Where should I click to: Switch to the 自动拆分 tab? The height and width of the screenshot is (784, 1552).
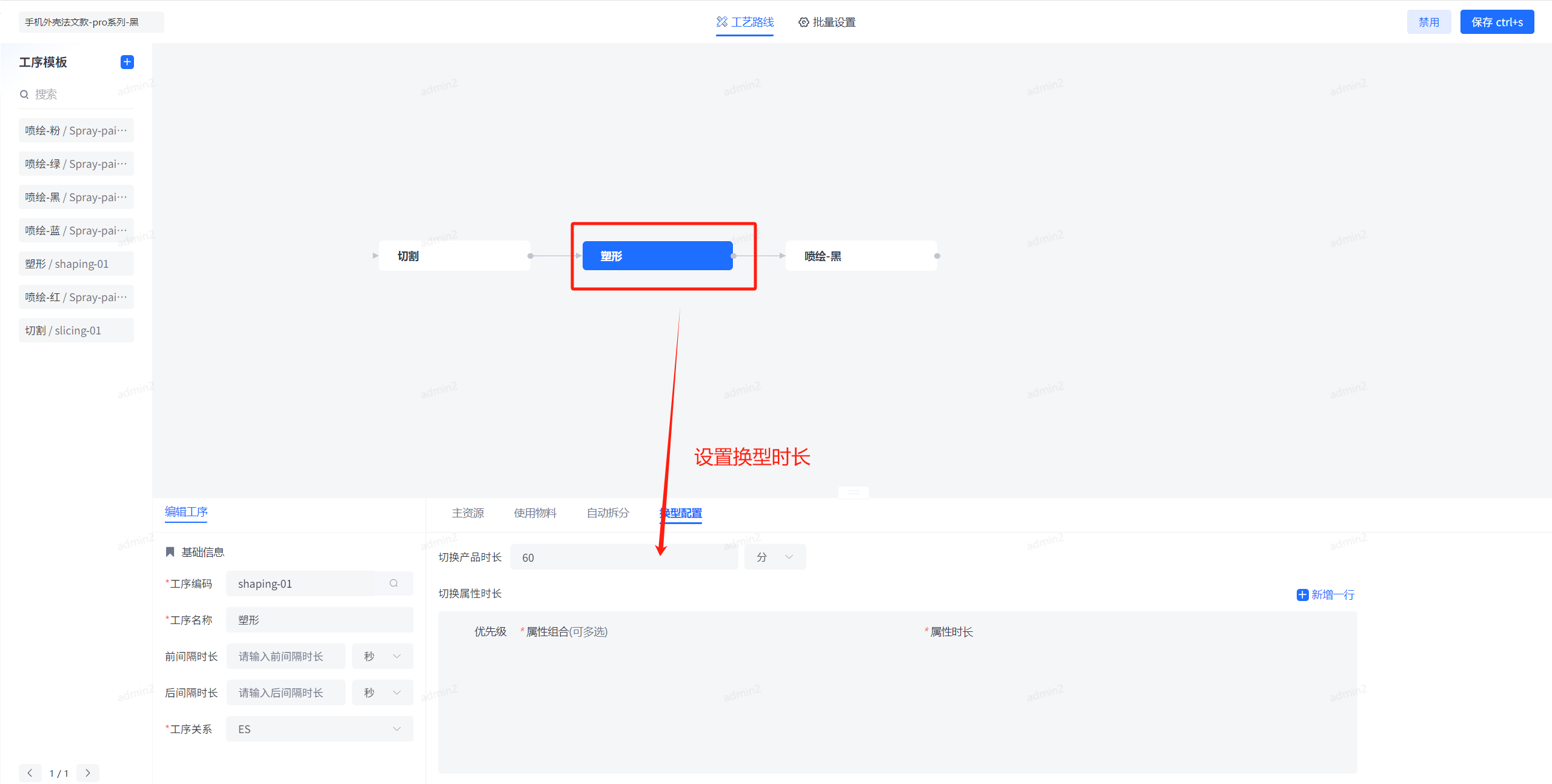(607, 513)
